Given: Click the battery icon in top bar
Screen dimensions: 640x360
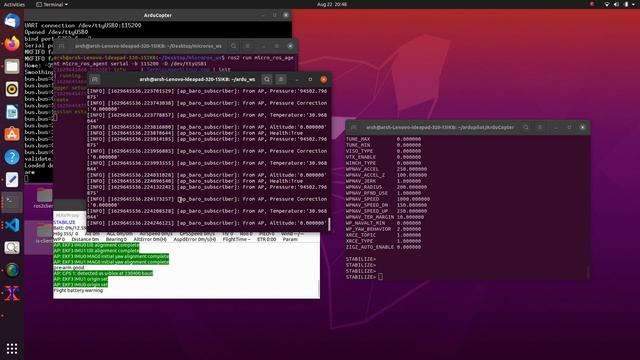Looking at the screenshot, I should (x=626, y=4).
